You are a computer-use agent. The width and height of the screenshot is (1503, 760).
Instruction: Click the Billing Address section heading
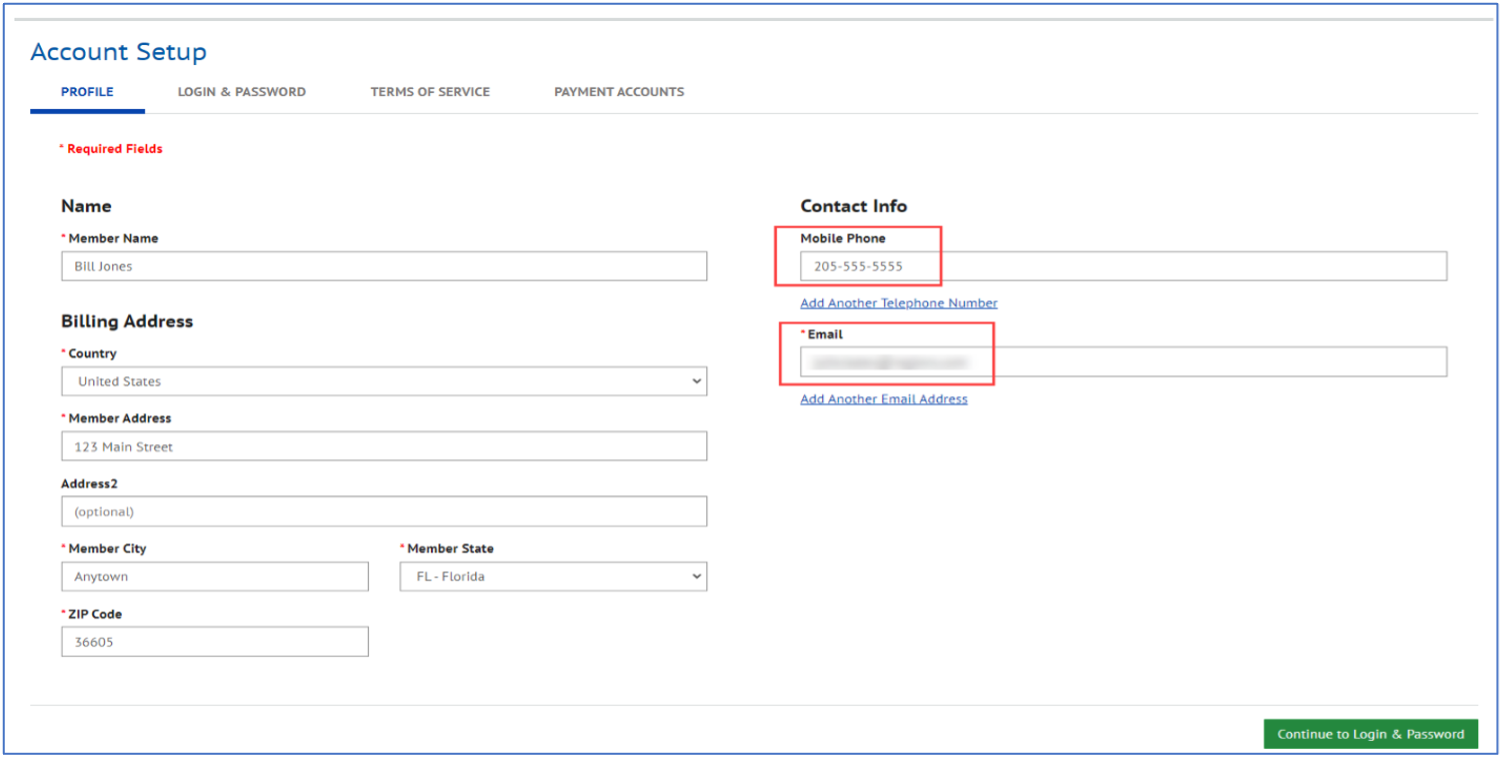(127, 321)
